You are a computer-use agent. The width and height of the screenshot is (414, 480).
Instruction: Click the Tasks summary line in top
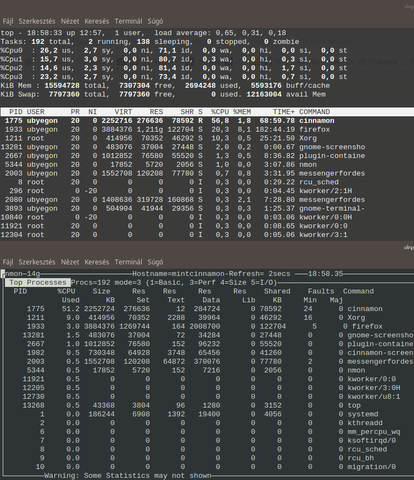tap(150, 42)
